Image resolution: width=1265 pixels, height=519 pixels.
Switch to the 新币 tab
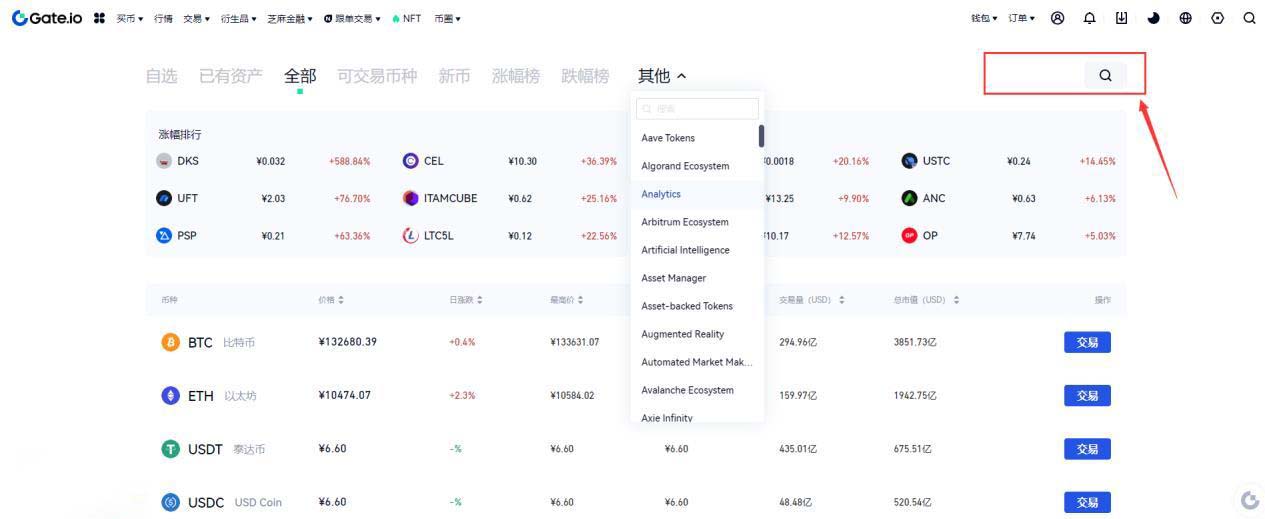click(454, 76)
